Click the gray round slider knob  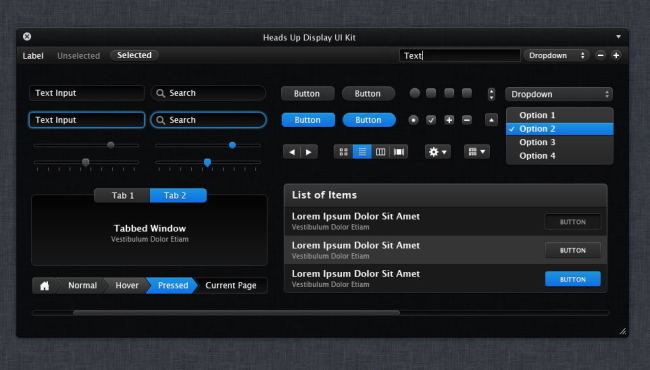tap(111, 145)
